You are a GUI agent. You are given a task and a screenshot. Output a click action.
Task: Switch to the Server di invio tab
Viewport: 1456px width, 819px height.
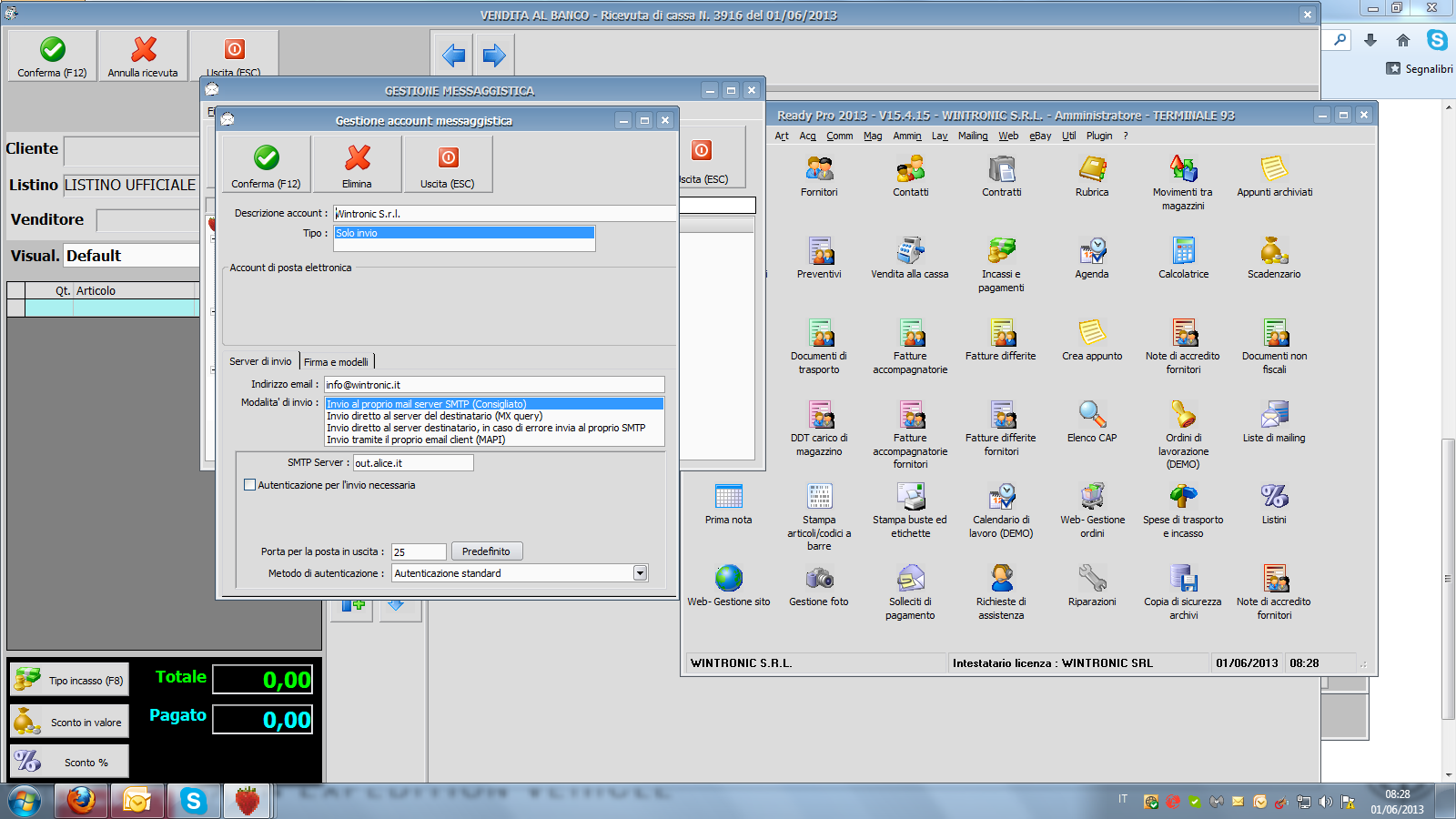(260, 361)
